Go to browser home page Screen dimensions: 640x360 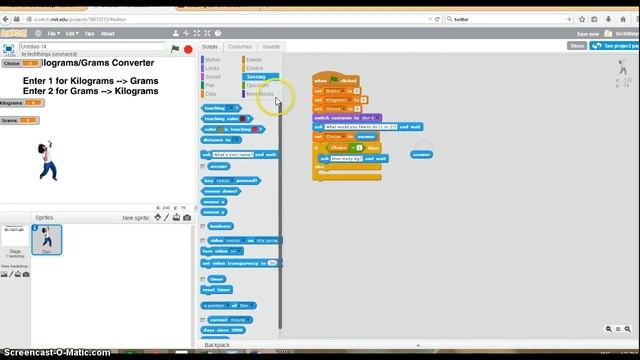click(x=623, y=19)
